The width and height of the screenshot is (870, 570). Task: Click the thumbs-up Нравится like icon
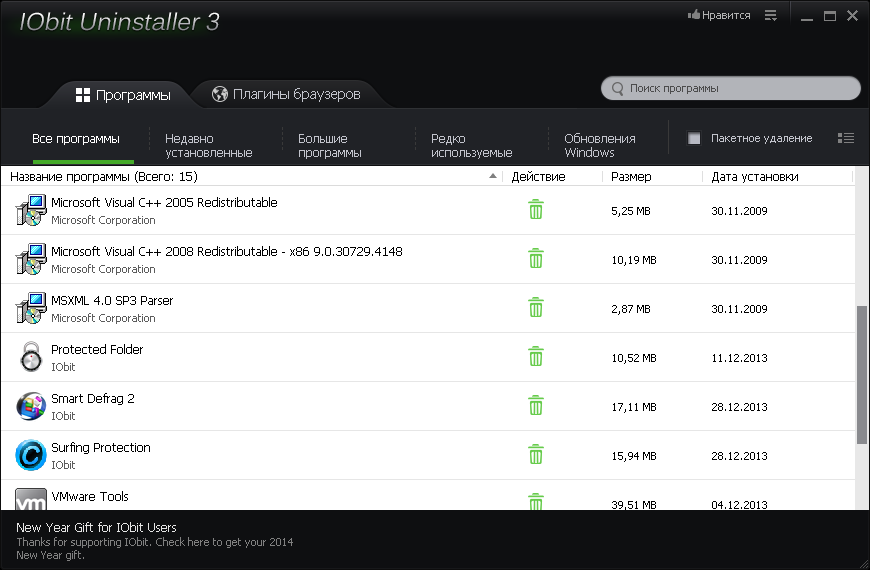pos(694,15)
